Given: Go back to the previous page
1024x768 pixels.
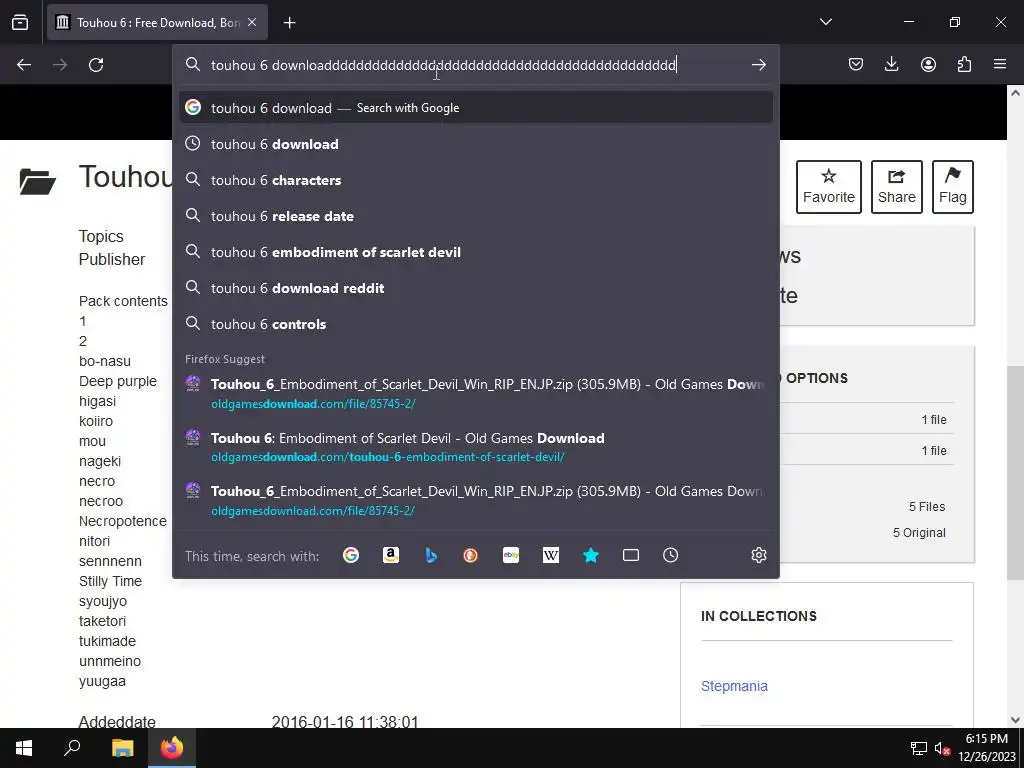Looking at the screenshot, I should click(x=24, y=65).
